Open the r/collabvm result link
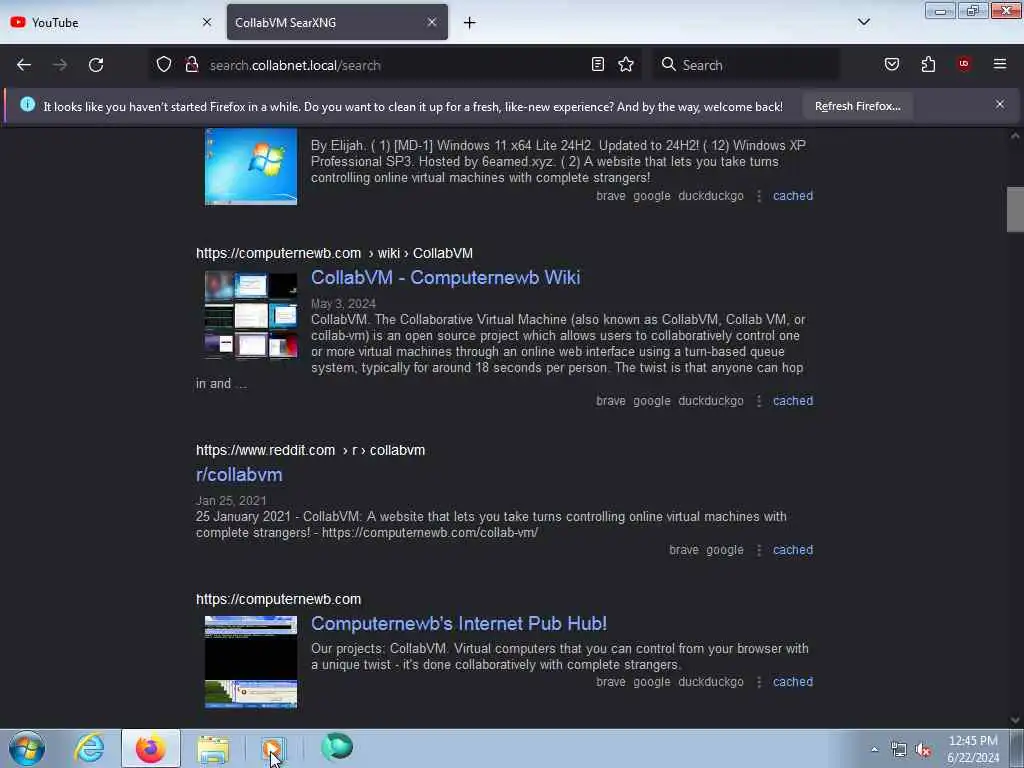Image resolution: width=1024 pixels, height=768 pixels. 239,475
